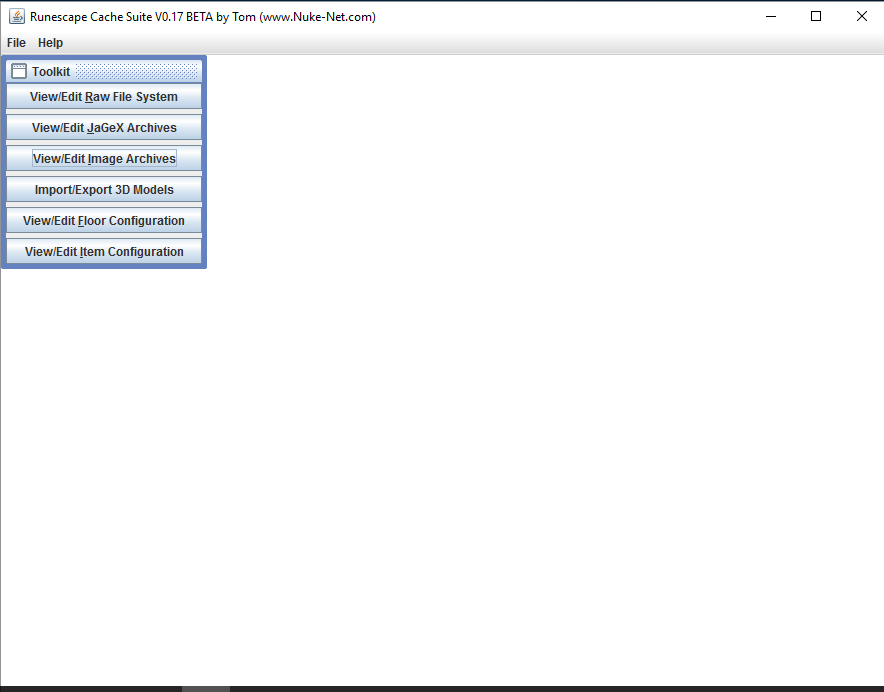Click the Java app icon in title bar
The width and height of the screenshot is (884, 692).
(x=17, y=16)
